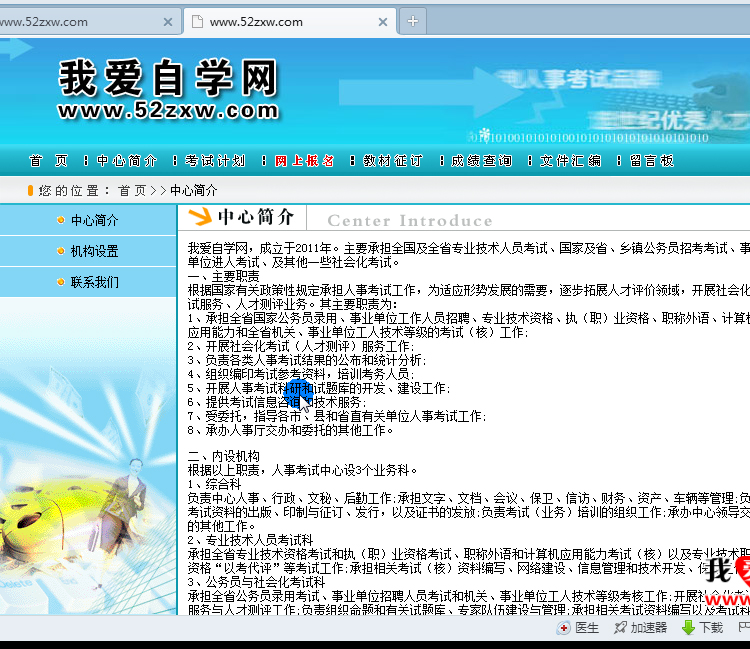Click the orange bullet beside 联系我们
This screenshot has width=750, height=649.
pyautogui.click(x=61, y=282)
